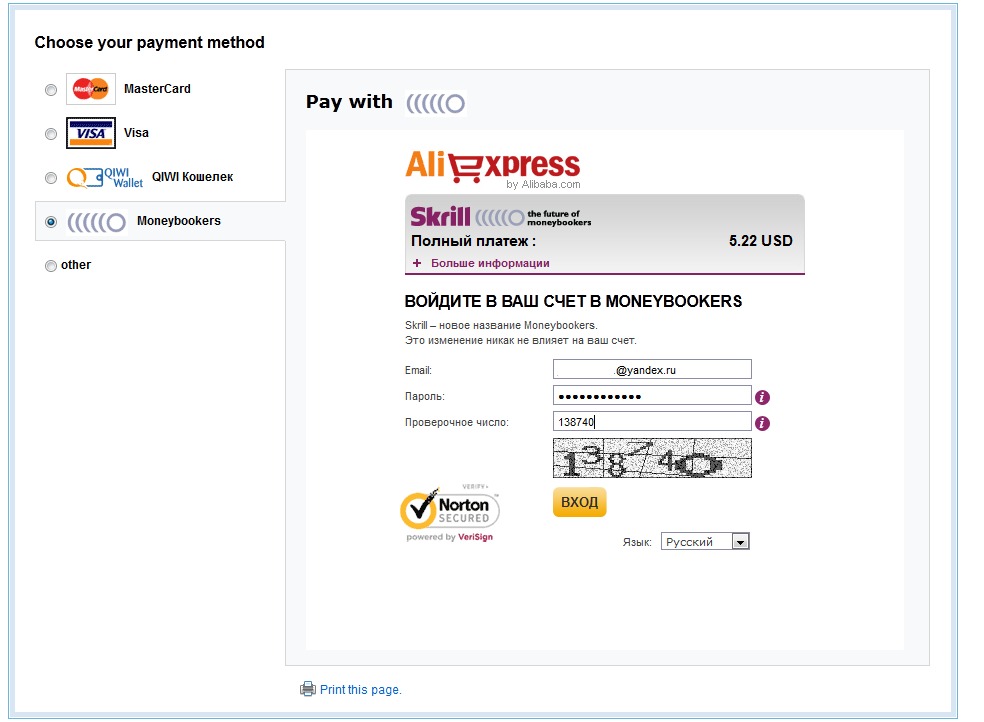
Task: Click the QIWI Wallet logo
Action: click(x=105, y=177)
